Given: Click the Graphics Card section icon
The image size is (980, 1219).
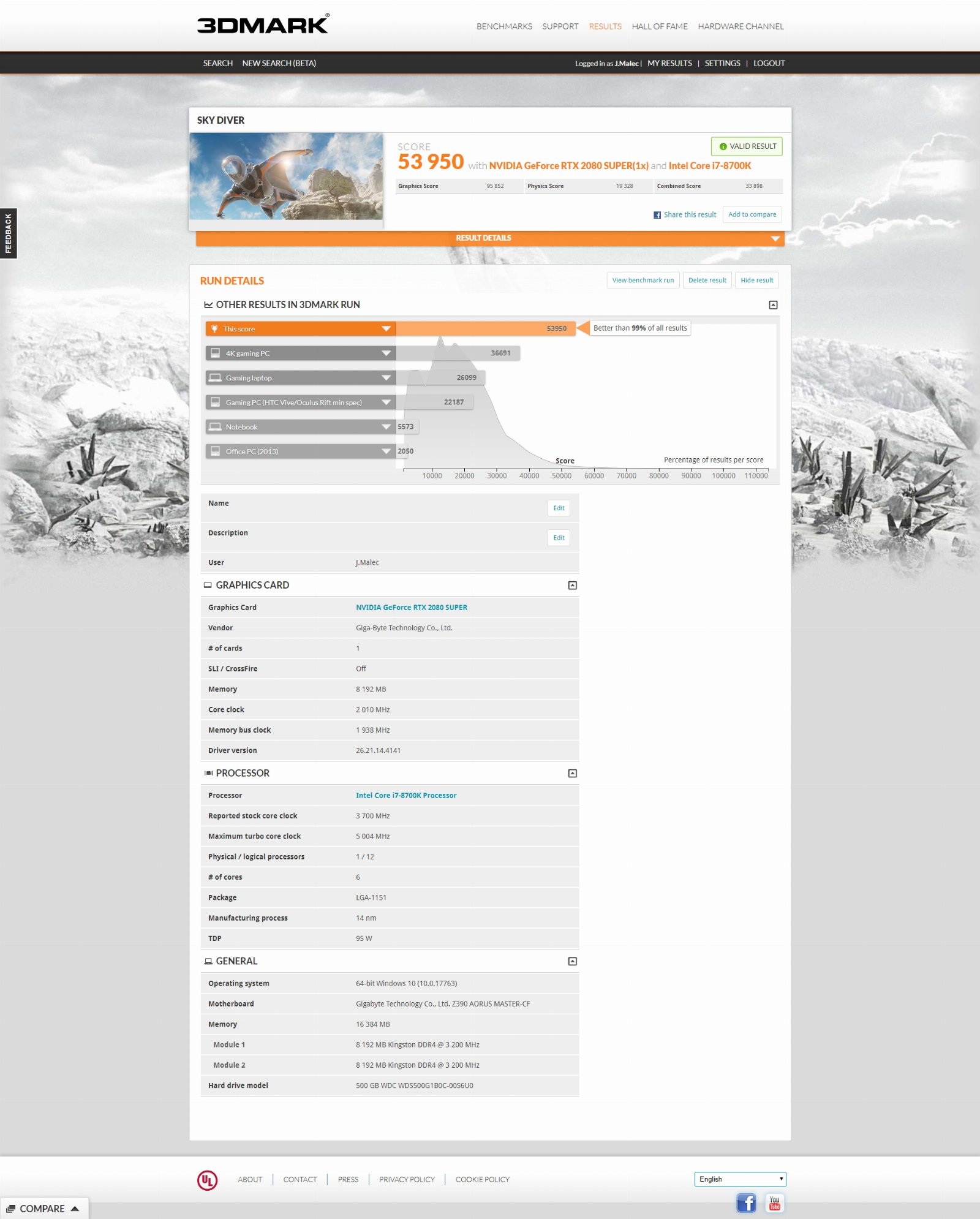Looking at the screenshot, I should pos(208,585).
